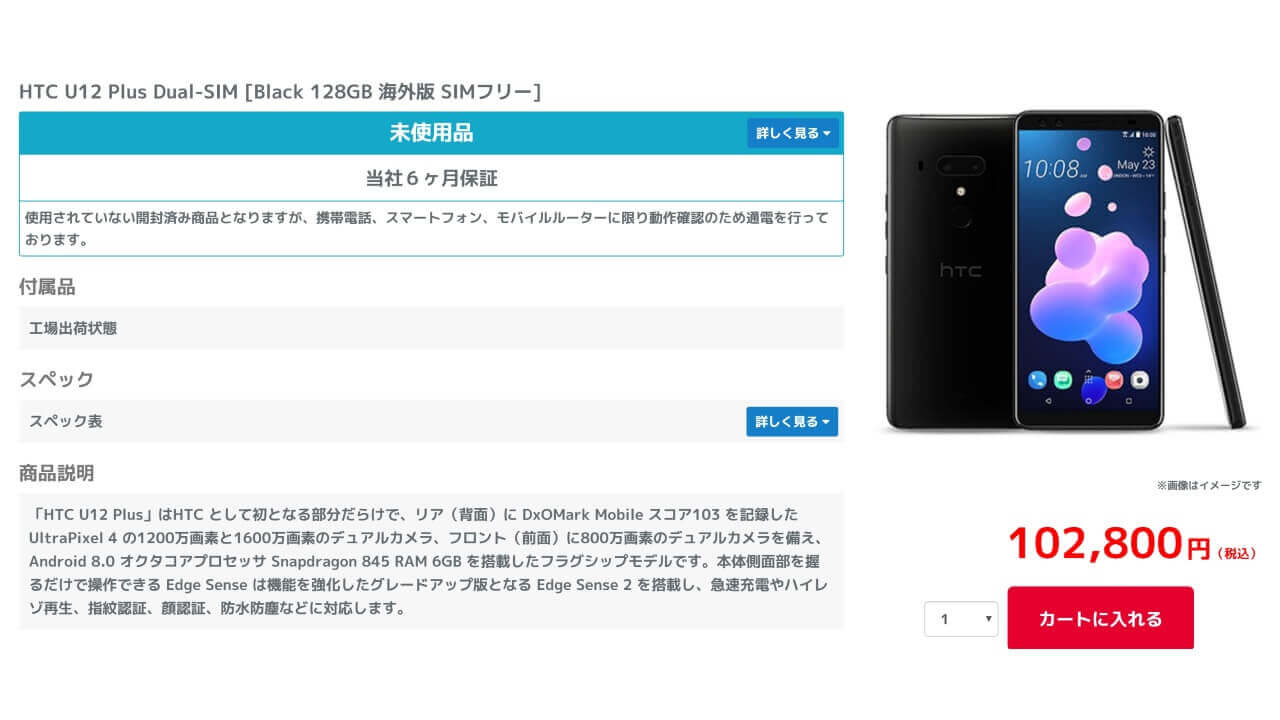Click the 102,800円 price text
This screenshot has width=1280, height=720.
point(1110,545)
